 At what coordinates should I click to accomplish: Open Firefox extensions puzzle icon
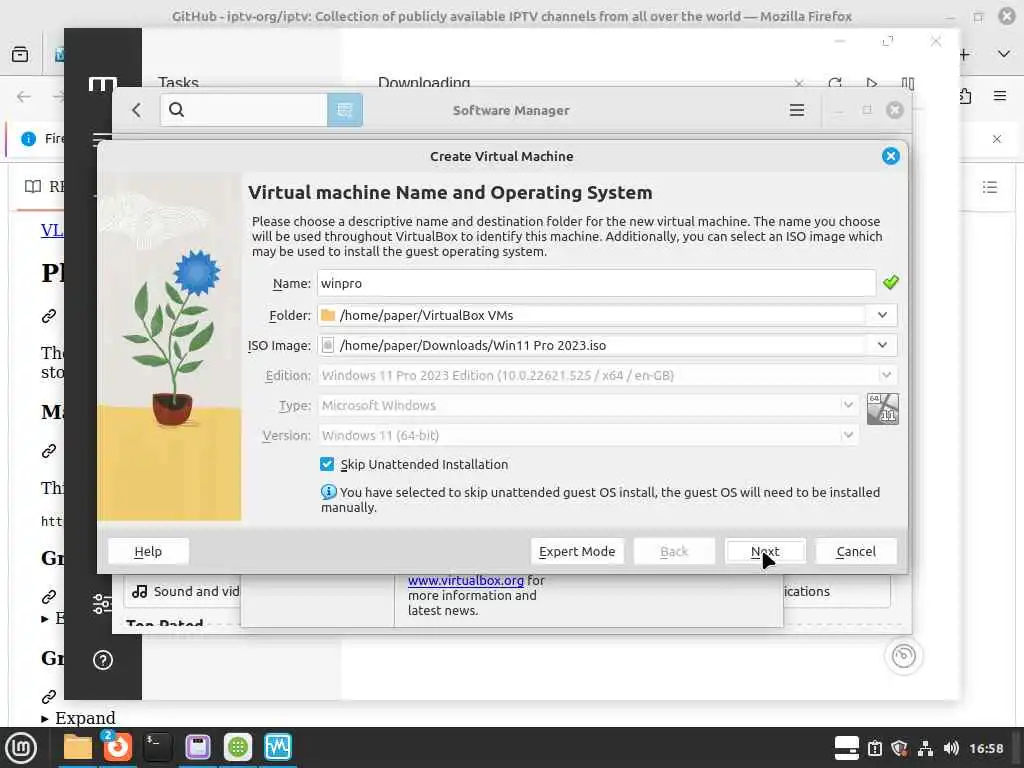(965, 96)
